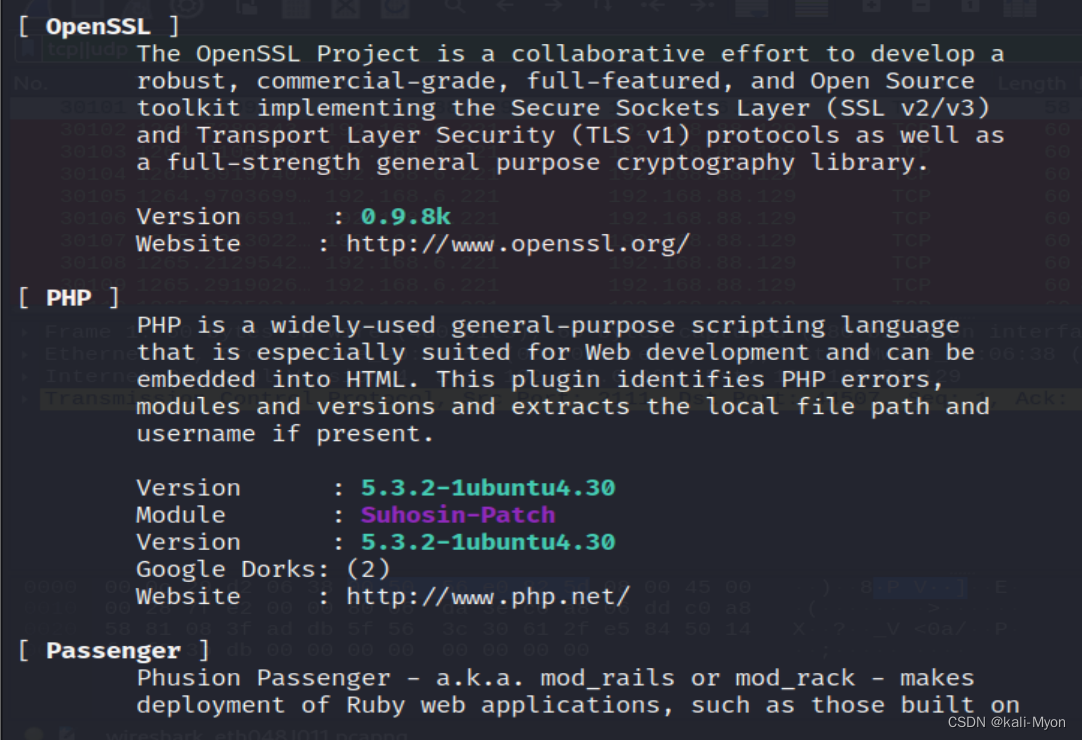The height and width of the screenshot is (740, 1082).
Task: Click the OpenSSL section heading
Action: click(98, 27)
